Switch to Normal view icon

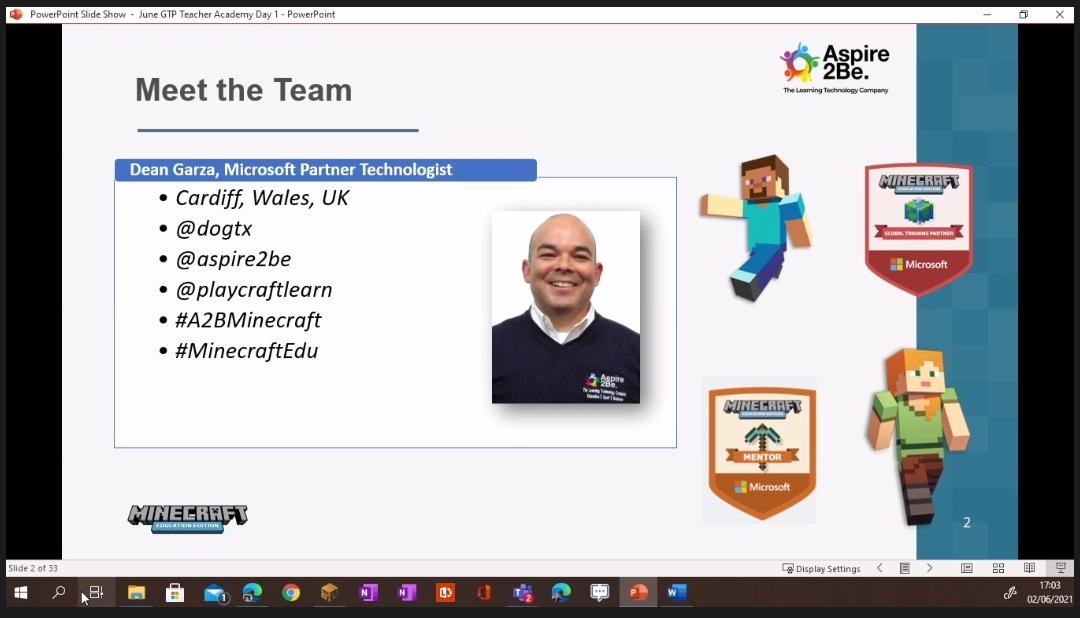point(967,568)
